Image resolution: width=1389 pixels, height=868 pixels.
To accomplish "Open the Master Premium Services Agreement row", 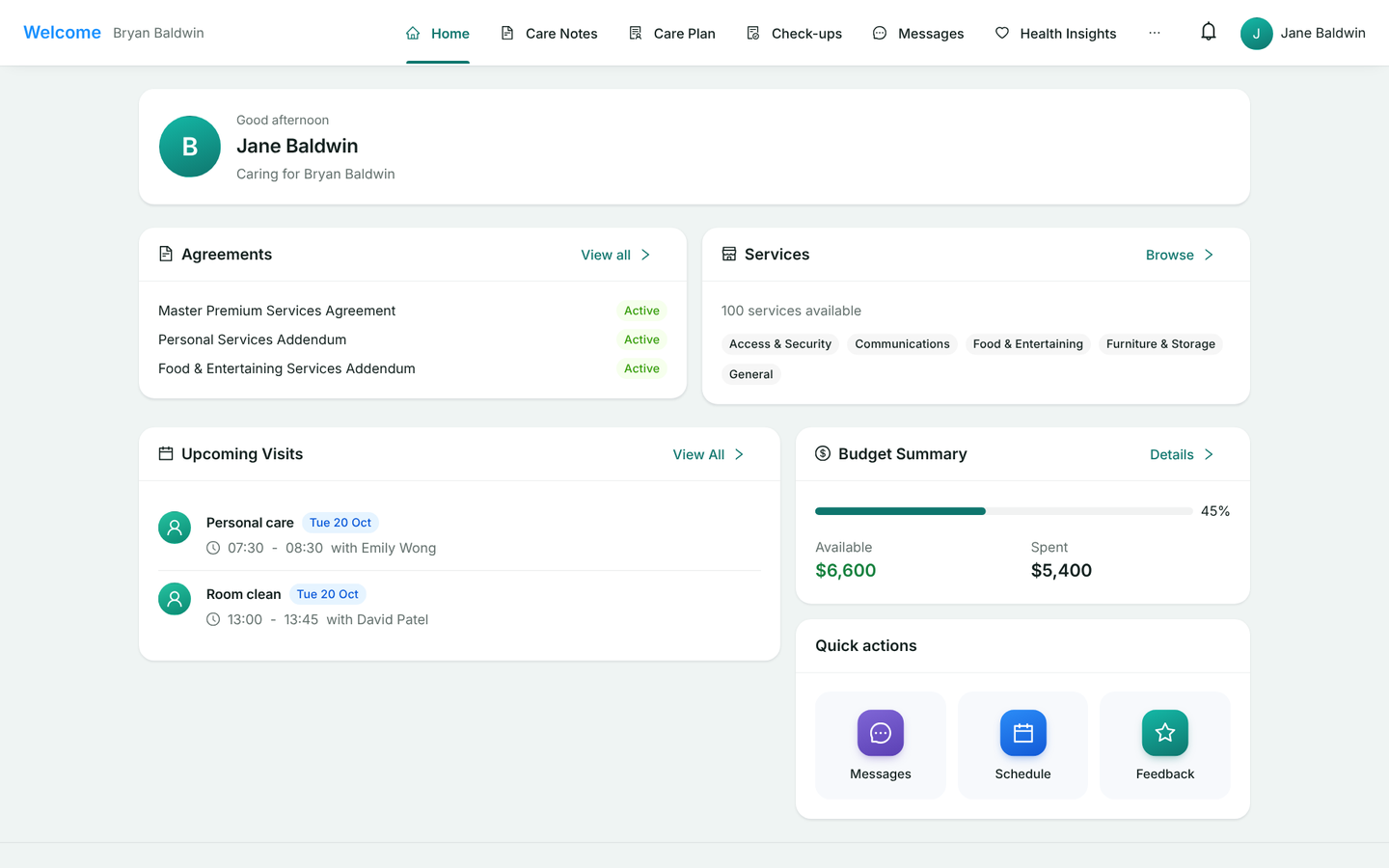I will (413, 311).
